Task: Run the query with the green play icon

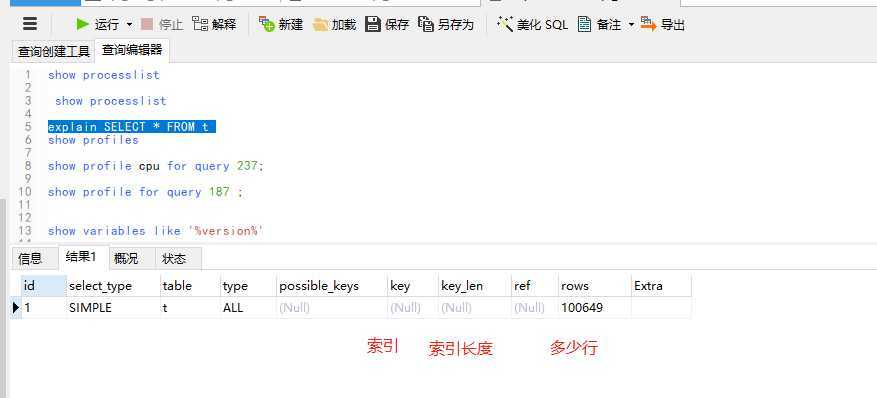Action: point(83,24)
